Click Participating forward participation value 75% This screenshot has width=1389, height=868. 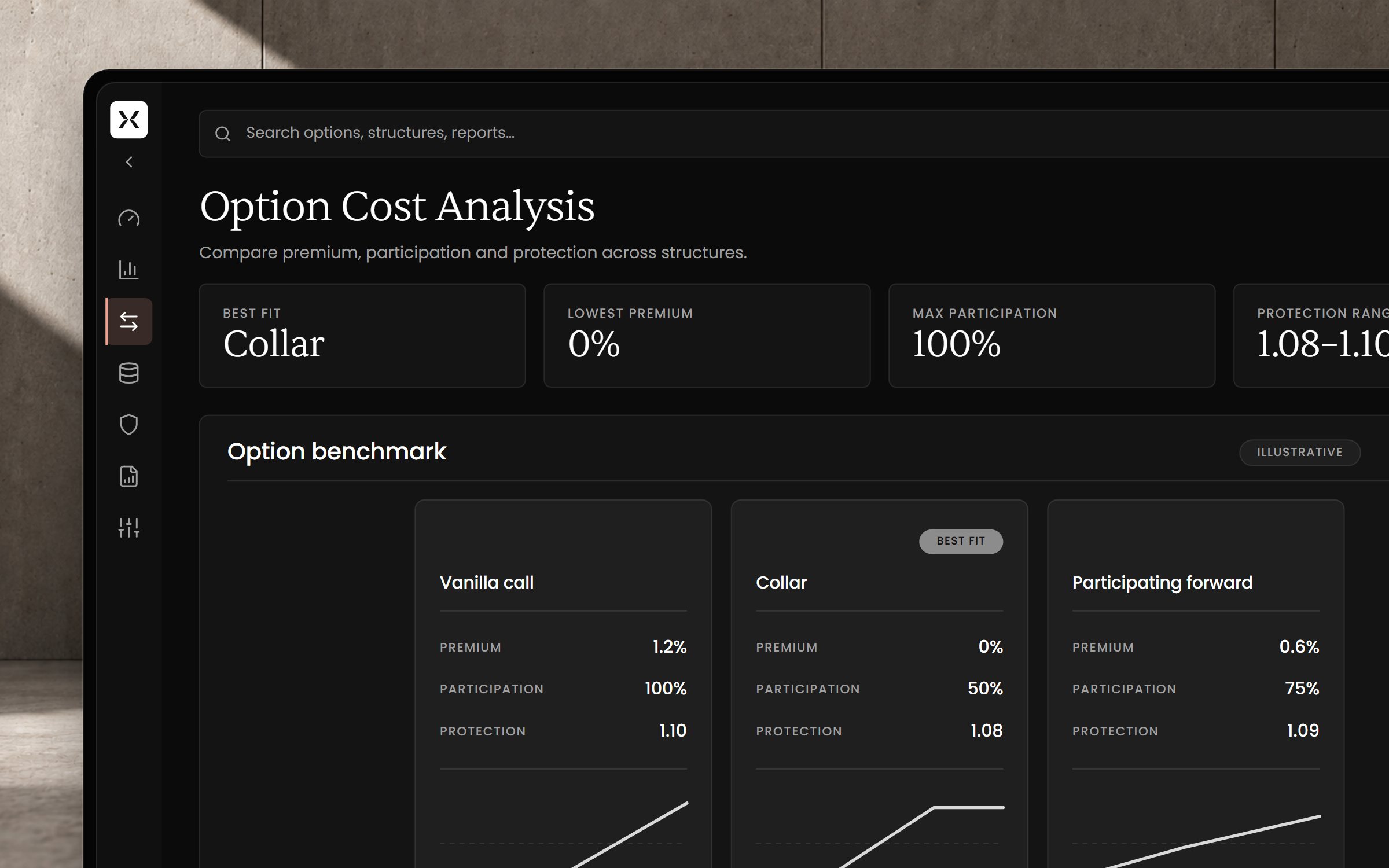coord(1302,688)
